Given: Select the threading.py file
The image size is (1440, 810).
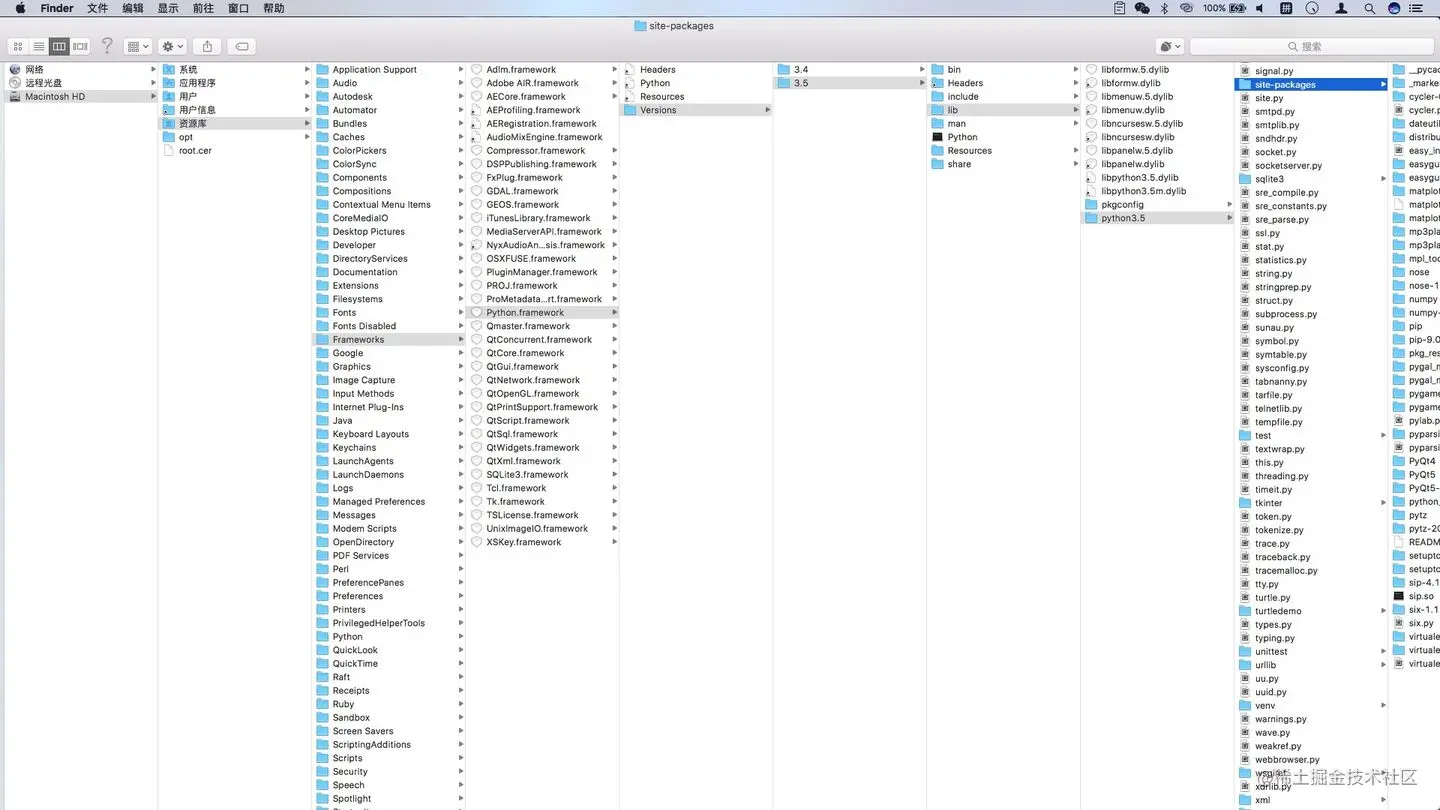Looking at the screenshot, I should [x=1313, y=476].
